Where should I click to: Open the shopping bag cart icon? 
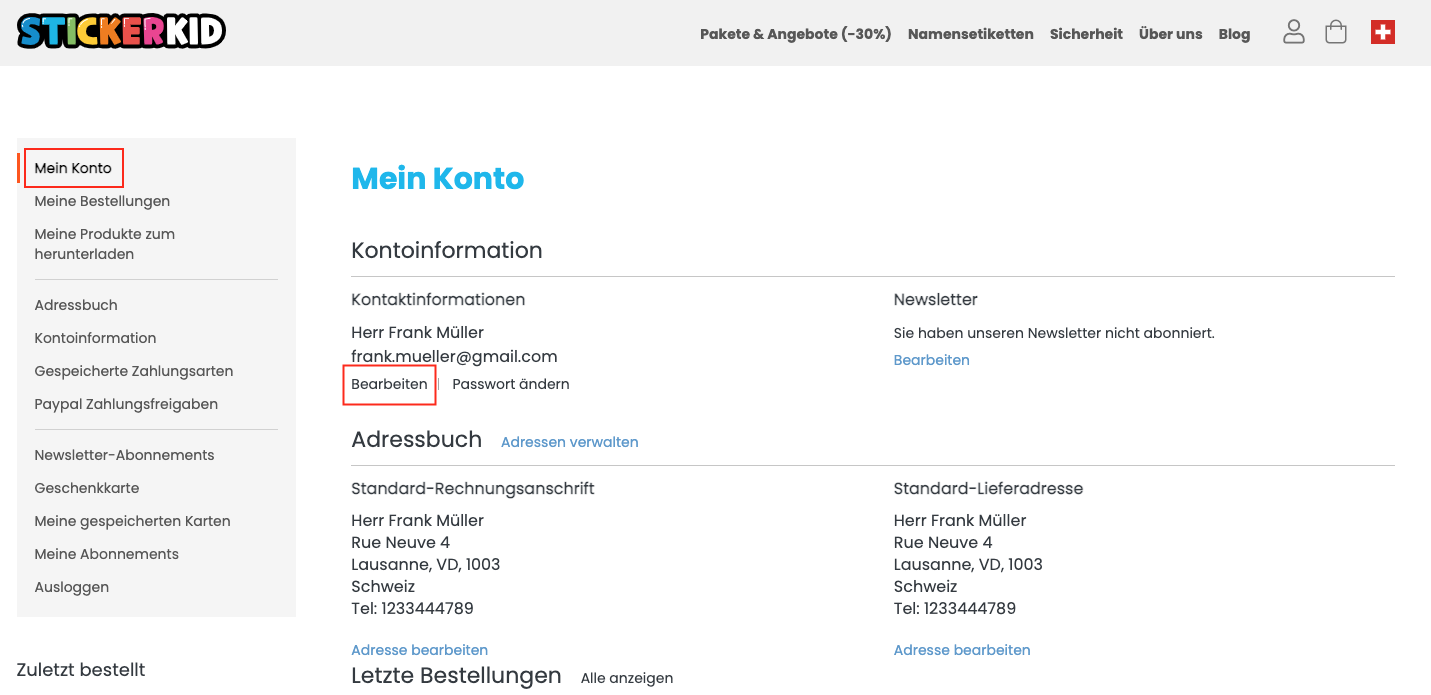(x=1336, y=32)
